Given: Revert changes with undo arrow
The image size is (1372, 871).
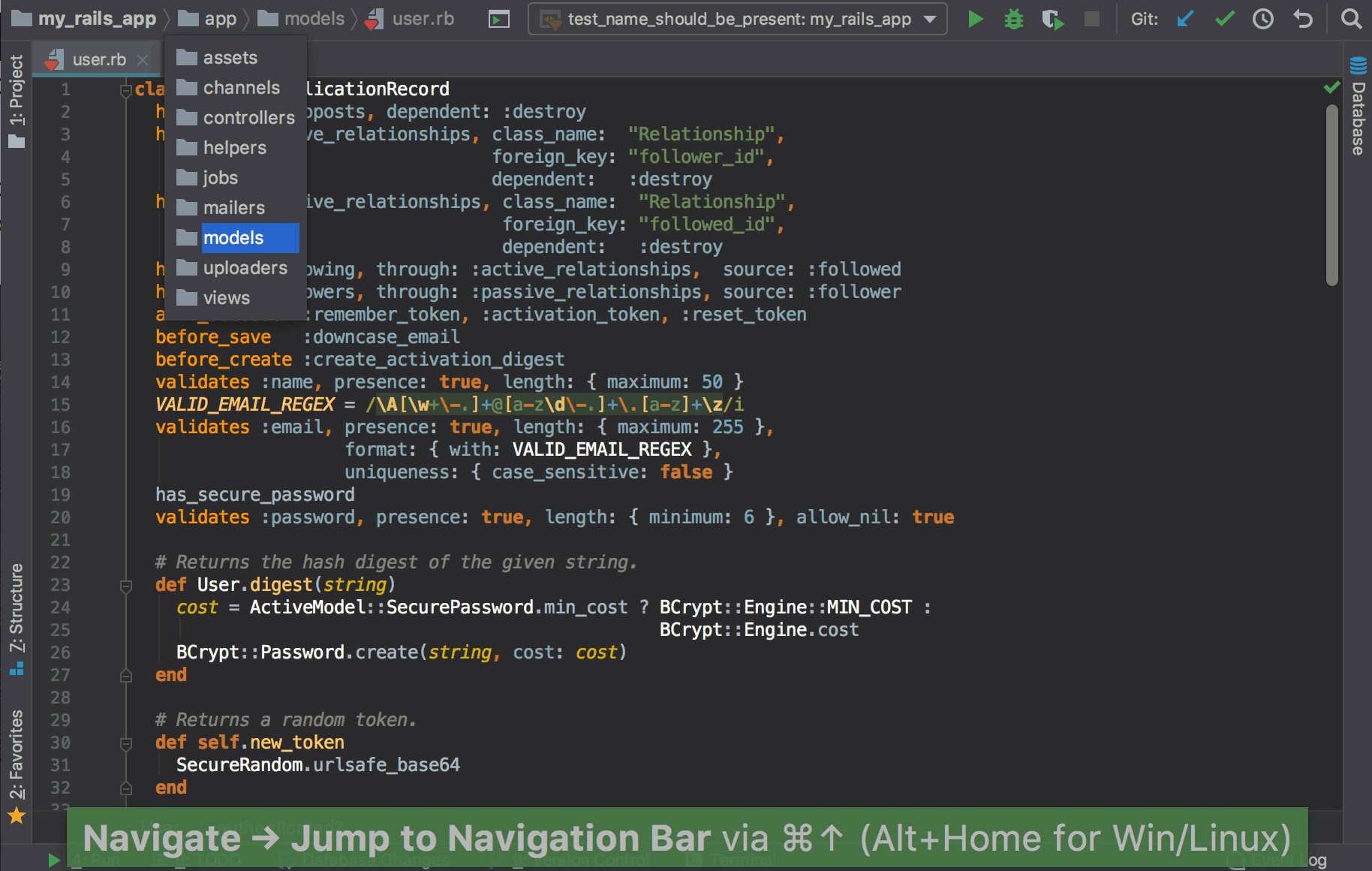Looking at the screenshot, I should click(x=1303, y=19).
